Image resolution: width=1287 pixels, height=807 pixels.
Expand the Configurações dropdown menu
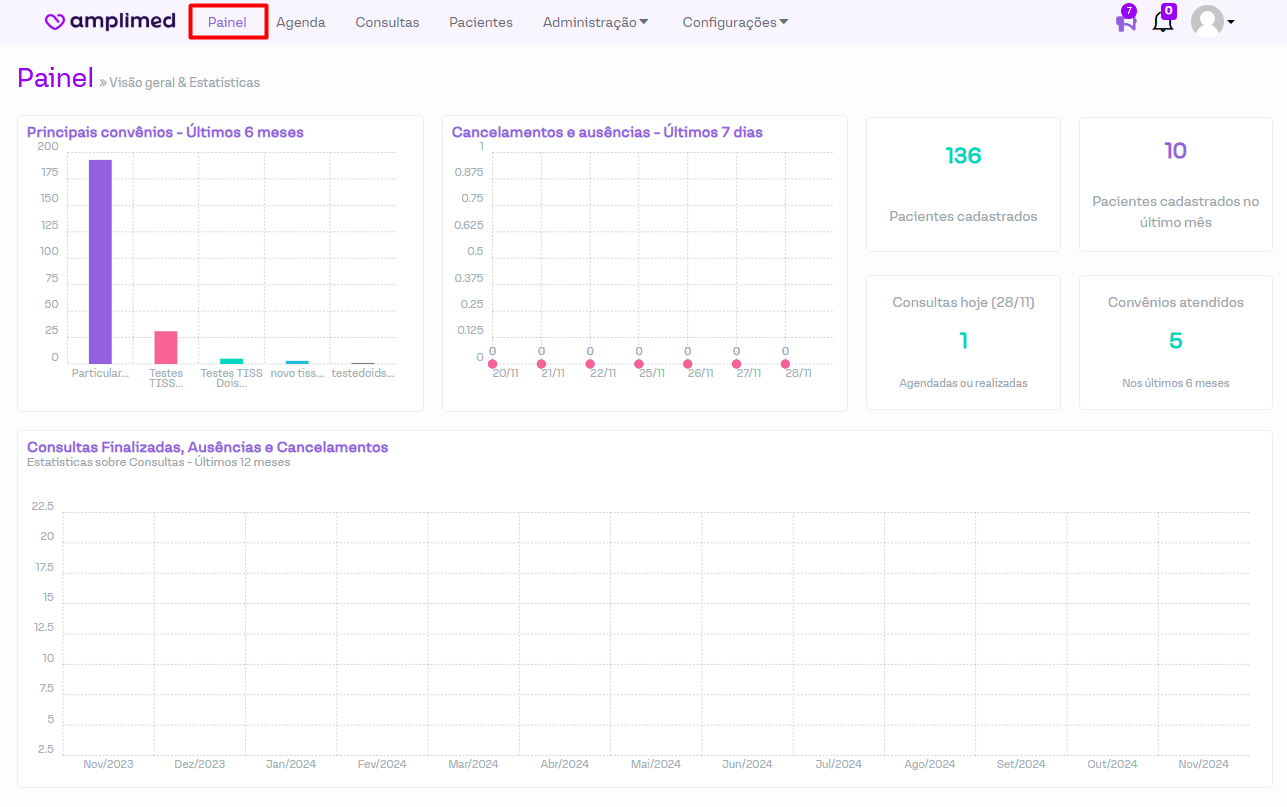pyautogui.click(x=735, y=22)
